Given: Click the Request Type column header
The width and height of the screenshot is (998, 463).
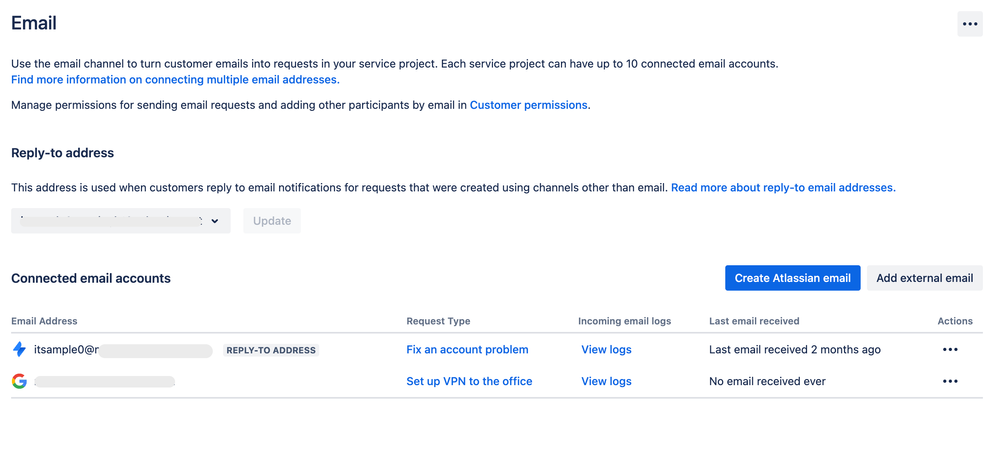Looking at the screenshot, I should [438, 321].
